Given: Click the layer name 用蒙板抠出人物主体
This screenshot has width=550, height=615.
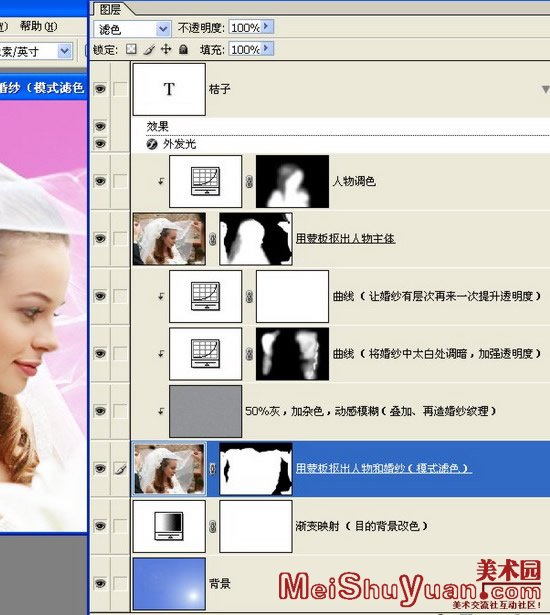Looking at the screenshot, I should point(345,238).
